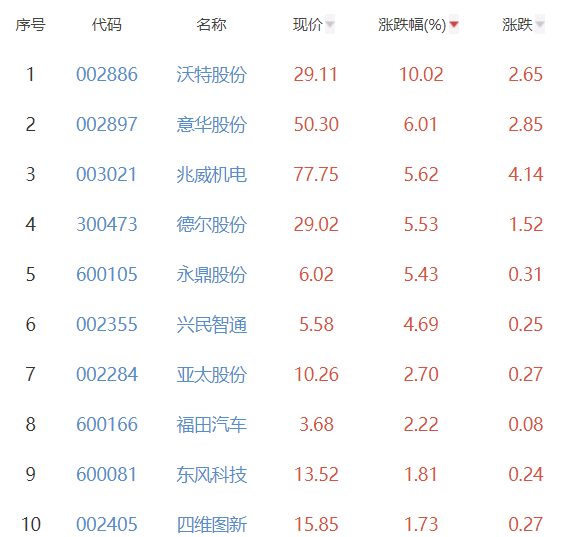Open the 福田汽车 stock page
The image size is (574, 537).
(212, 425)
